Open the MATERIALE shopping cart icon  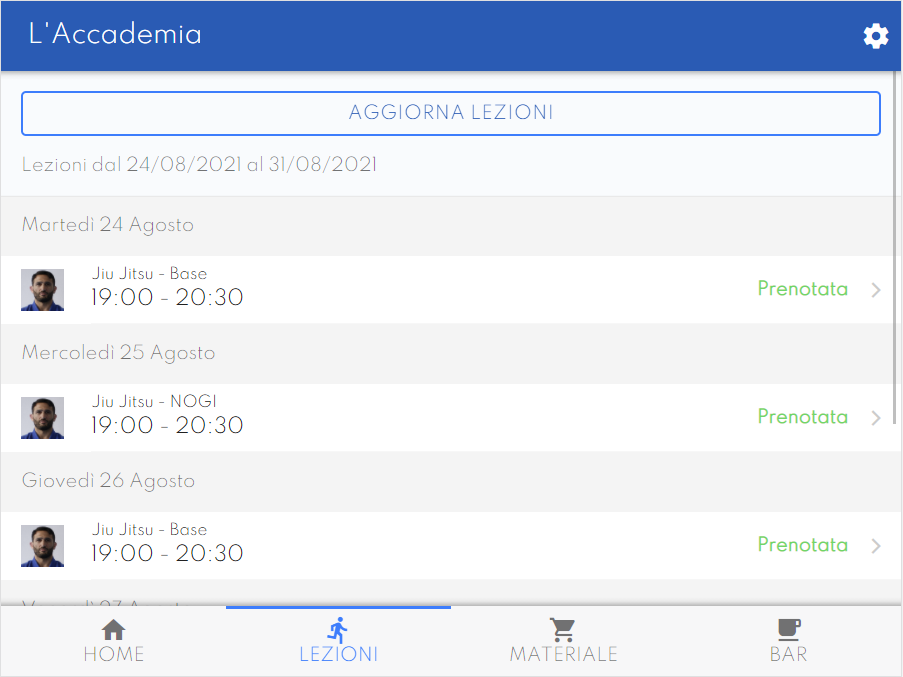click(x=563, y=630)
